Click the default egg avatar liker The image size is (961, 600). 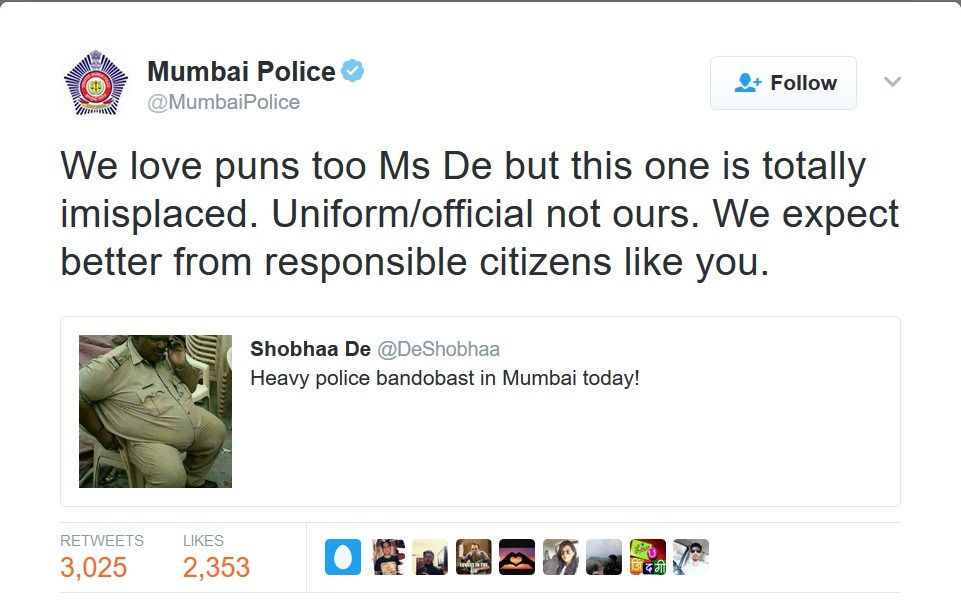[342, 557]
